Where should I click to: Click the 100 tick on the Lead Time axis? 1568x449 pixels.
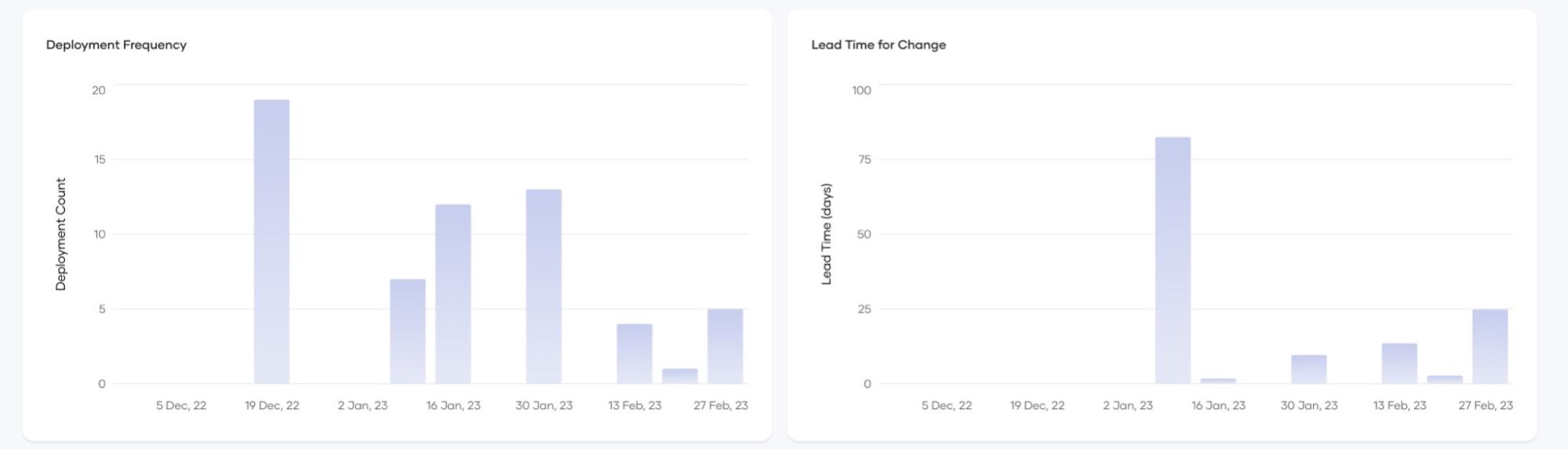click(x=861, y=90)
